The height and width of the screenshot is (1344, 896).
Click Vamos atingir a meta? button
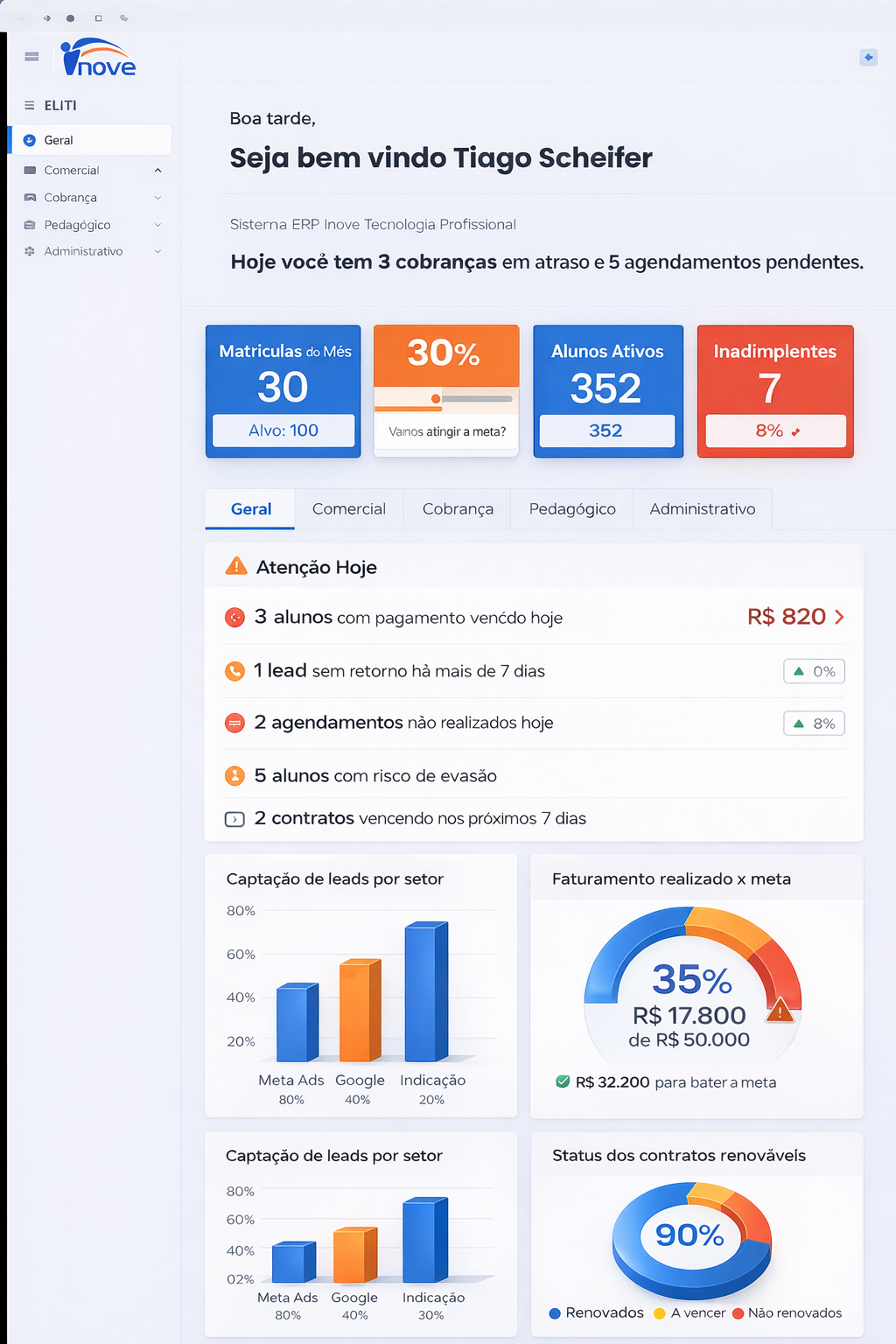pos(447,431)
